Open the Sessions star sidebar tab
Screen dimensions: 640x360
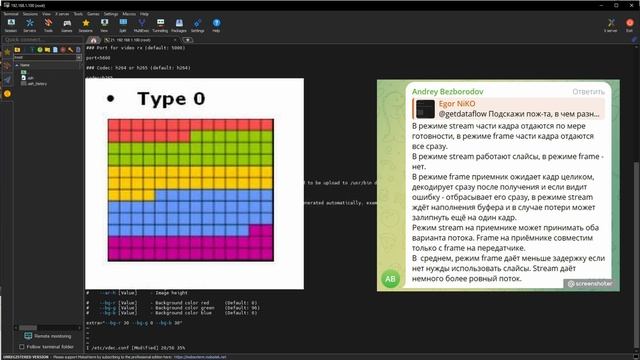(7, 52)
